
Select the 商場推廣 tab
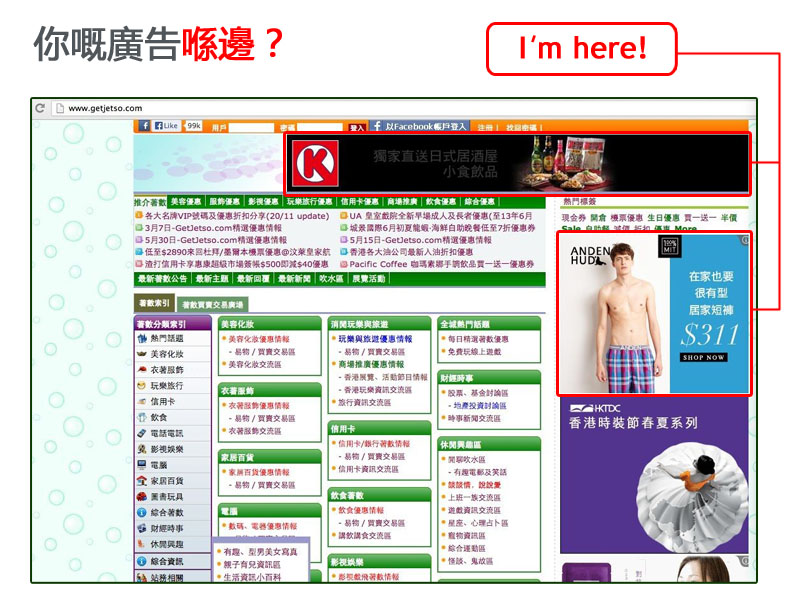(402, 202)
